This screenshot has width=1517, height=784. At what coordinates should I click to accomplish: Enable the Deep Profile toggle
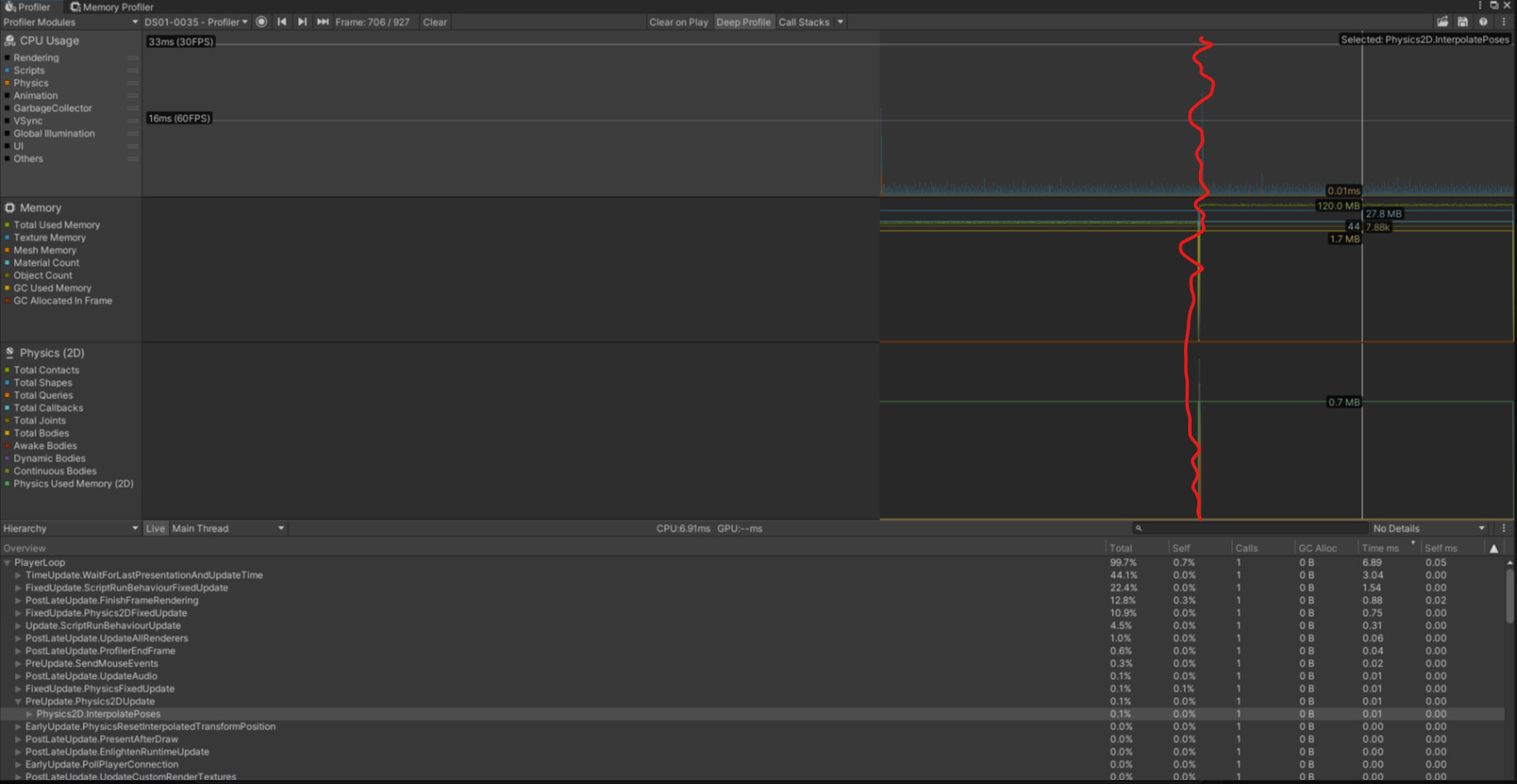pos(744,22)
